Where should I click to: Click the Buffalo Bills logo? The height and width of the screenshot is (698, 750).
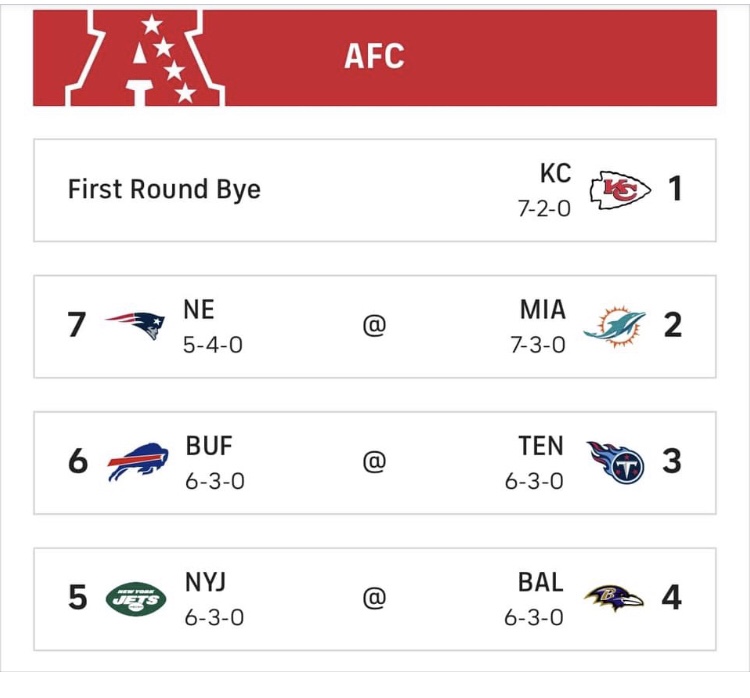pyautogui.click(x=138, y=461)
